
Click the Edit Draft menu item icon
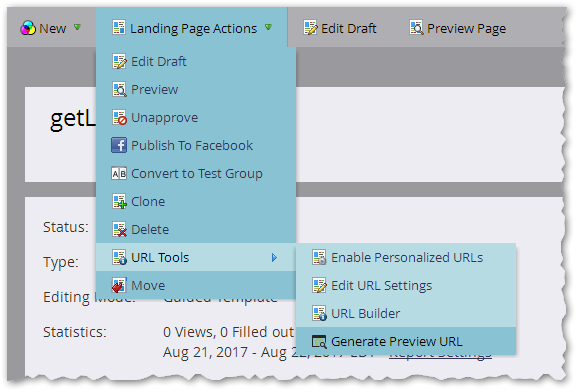tap(119, 62)
